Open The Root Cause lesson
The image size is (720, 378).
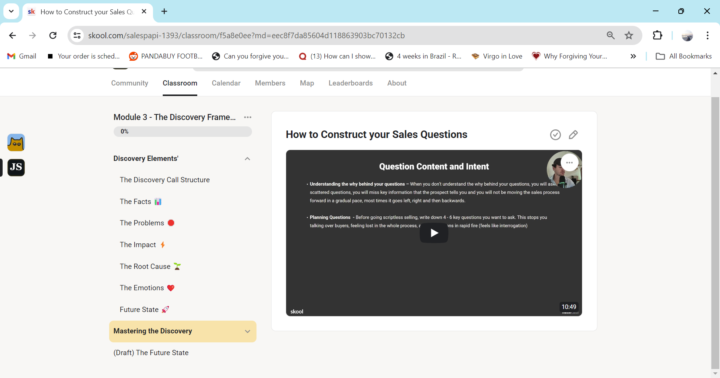(150, 266)
